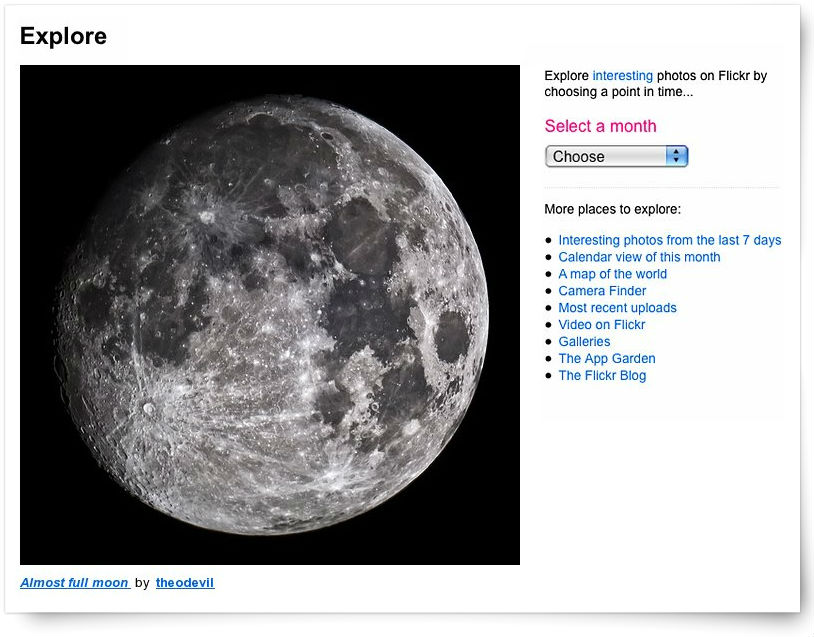Click the 'choosing a point in time...' text
The image size is (814, 637).
tap(618, 92)
